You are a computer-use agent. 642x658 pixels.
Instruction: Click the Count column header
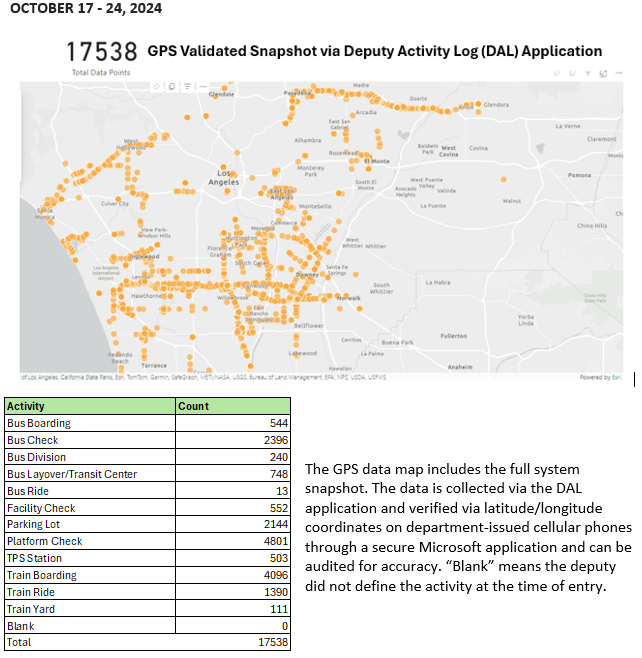tap(232, 407)
